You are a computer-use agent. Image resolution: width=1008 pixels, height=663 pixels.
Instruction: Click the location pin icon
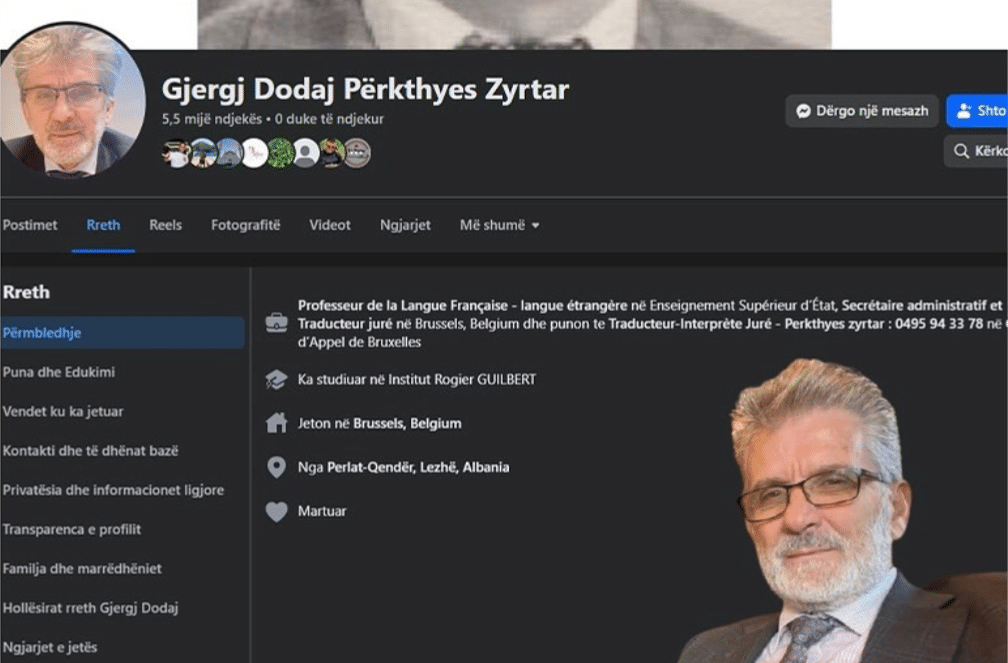pos(276,467)
